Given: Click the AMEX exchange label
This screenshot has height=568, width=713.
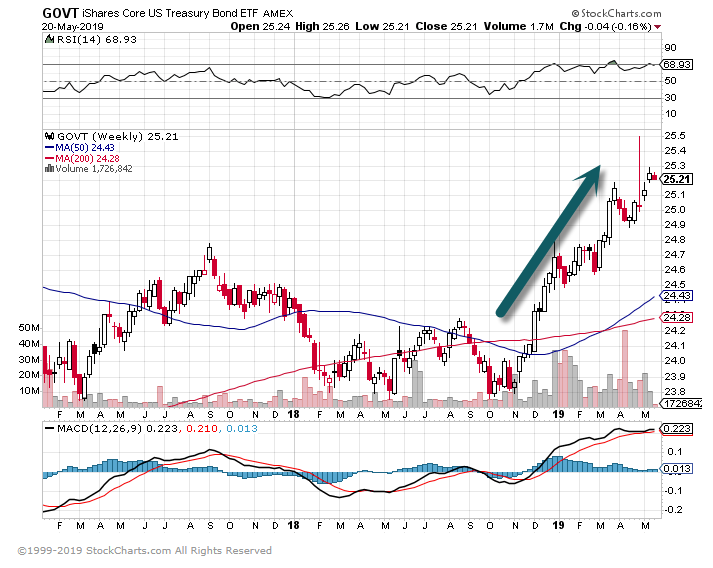Looking at the screenshot, I should 278,14.
